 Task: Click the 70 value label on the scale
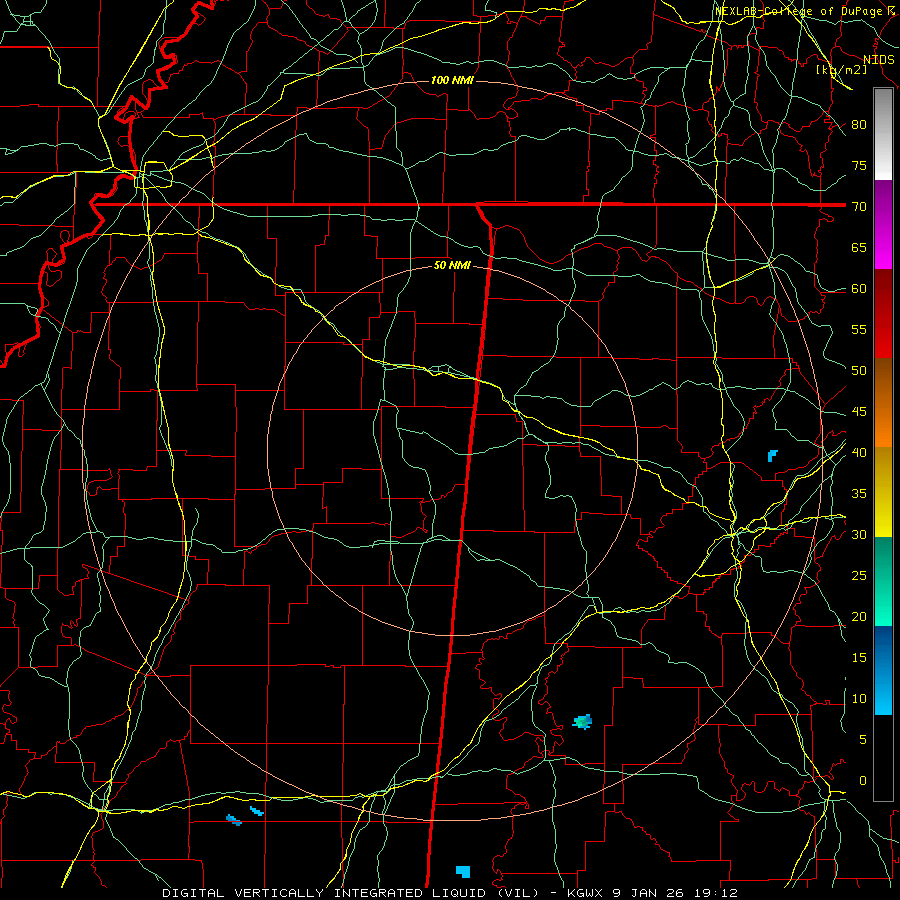click(x=859, y=207)
